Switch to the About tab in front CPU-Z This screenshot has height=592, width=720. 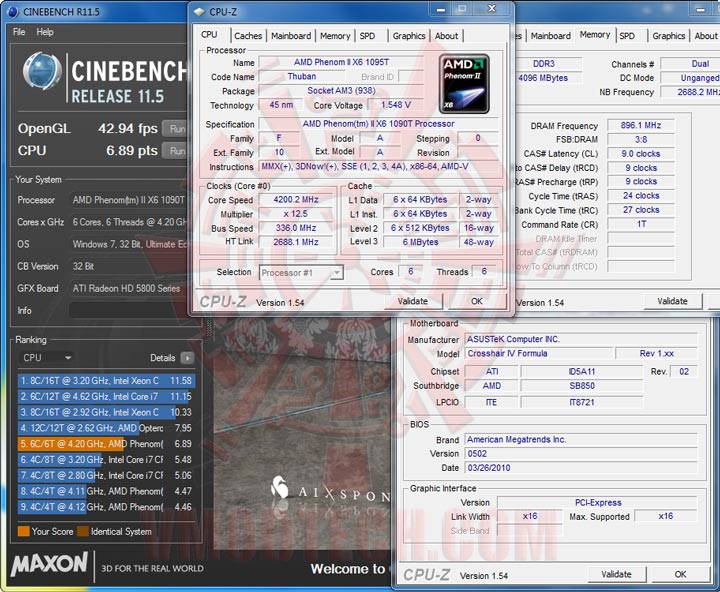coord(446,36)
